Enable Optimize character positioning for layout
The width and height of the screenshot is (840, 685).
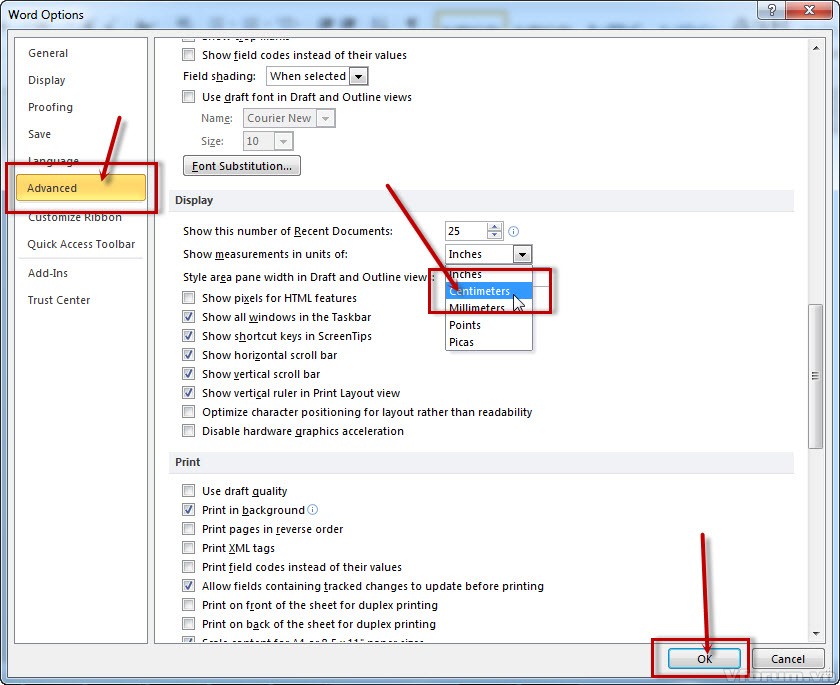tap(189, 412)
